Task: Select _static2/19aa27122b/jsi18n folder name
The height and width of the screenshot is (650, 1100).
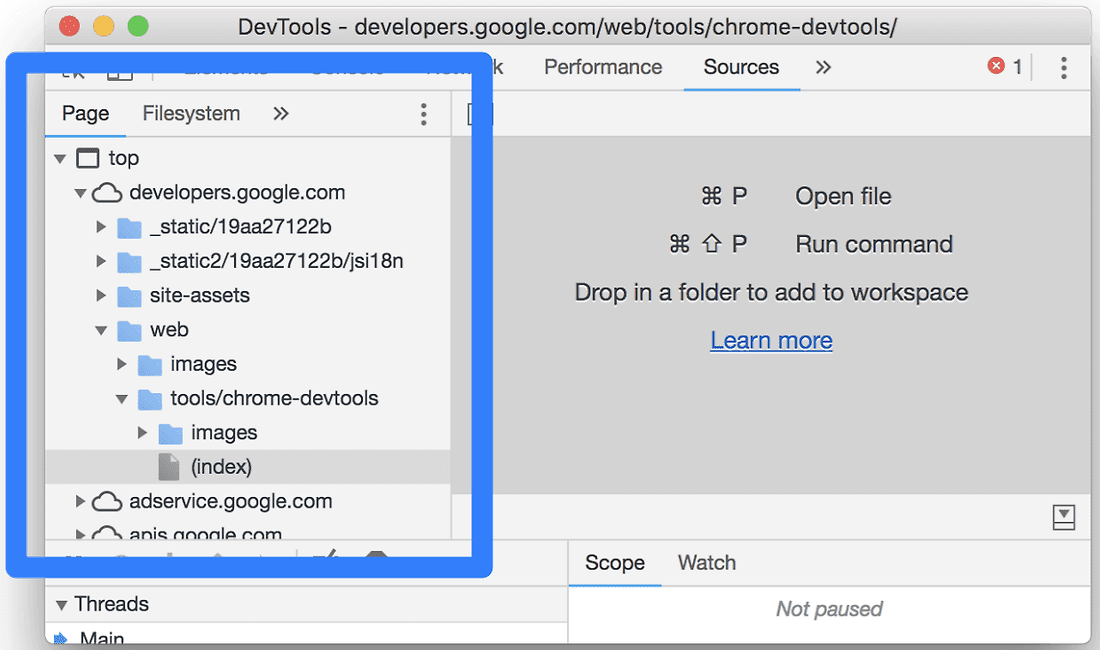Action: tap(276, 261)
